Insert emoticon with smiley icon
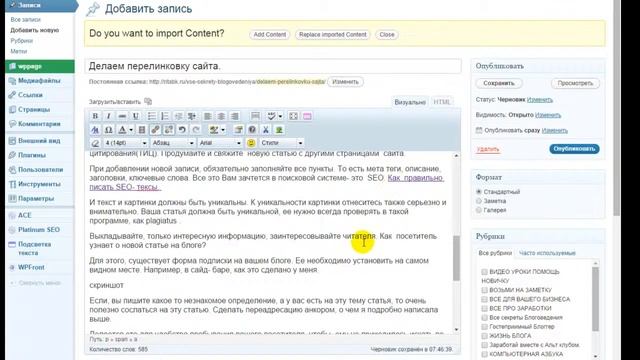 click(251, 143)
